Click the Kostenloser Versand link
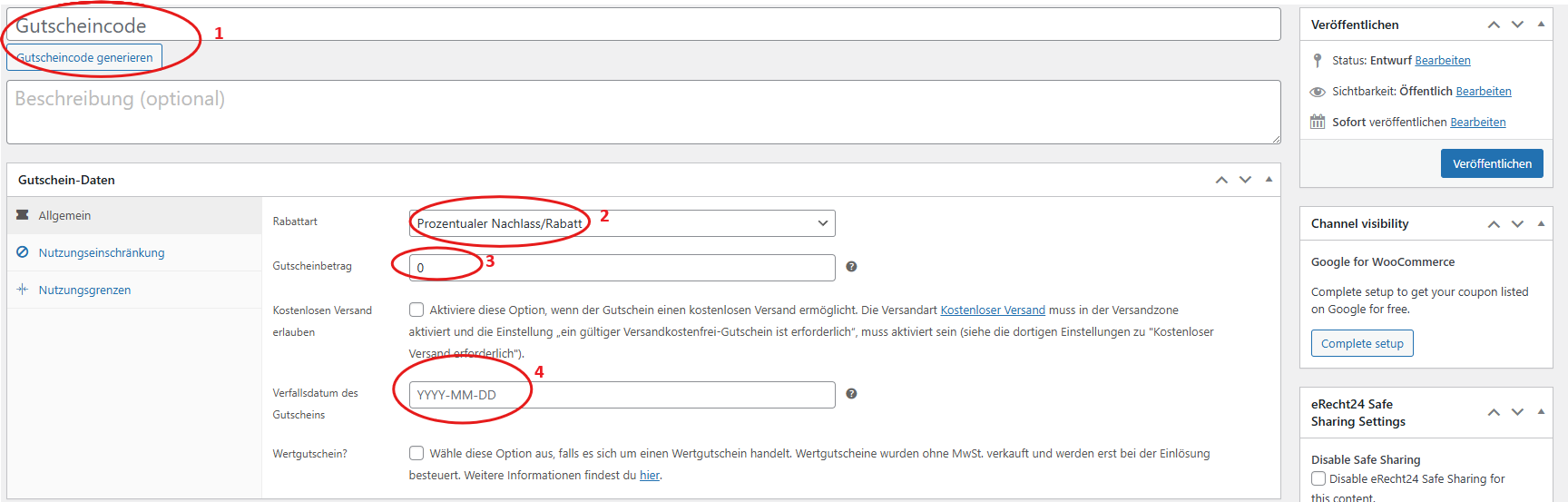Screen dimensions: 1568x502 click(x=993, y=310)
